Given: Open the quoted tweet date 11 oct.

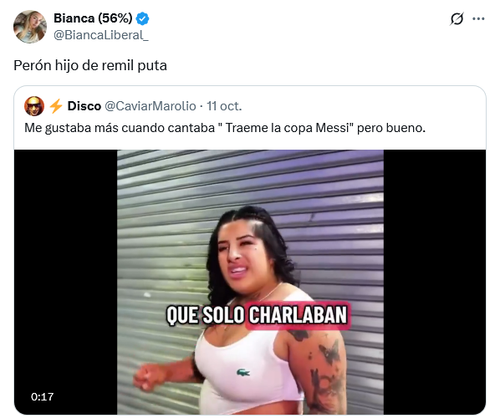Looking at the screenshot, I should [224, 106].
